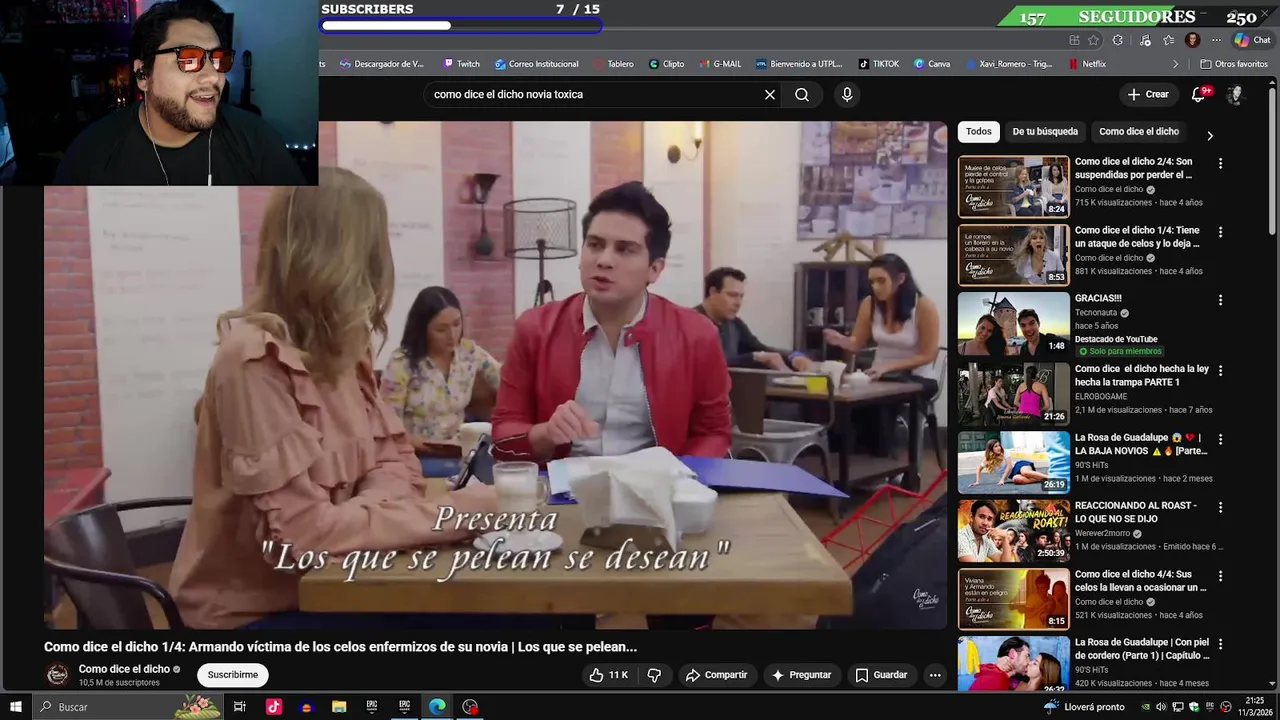Open Twitch bookmark

tap(461, 64)
